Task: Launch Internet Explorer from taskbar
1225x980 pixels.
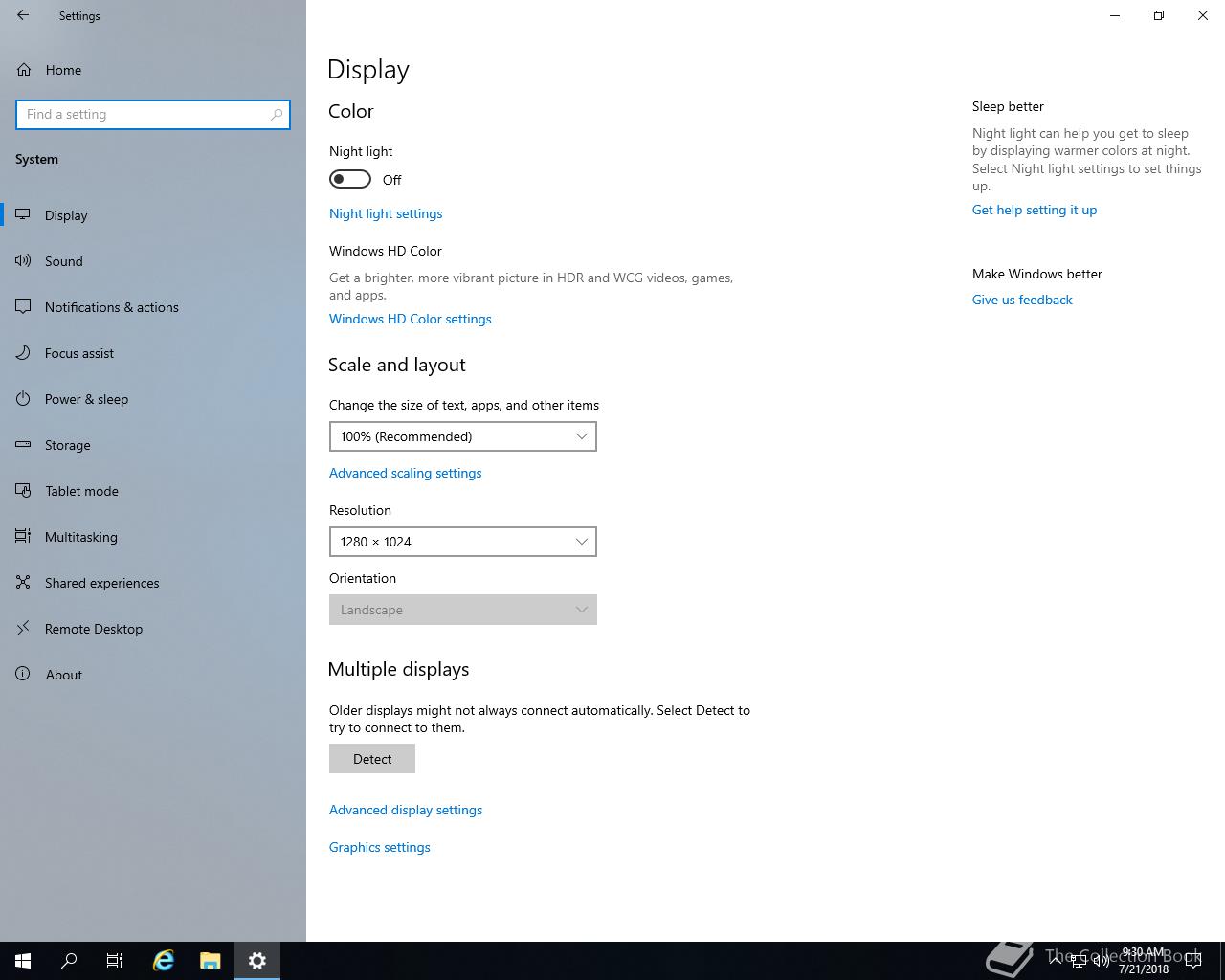Action: (x=164, y=961)
